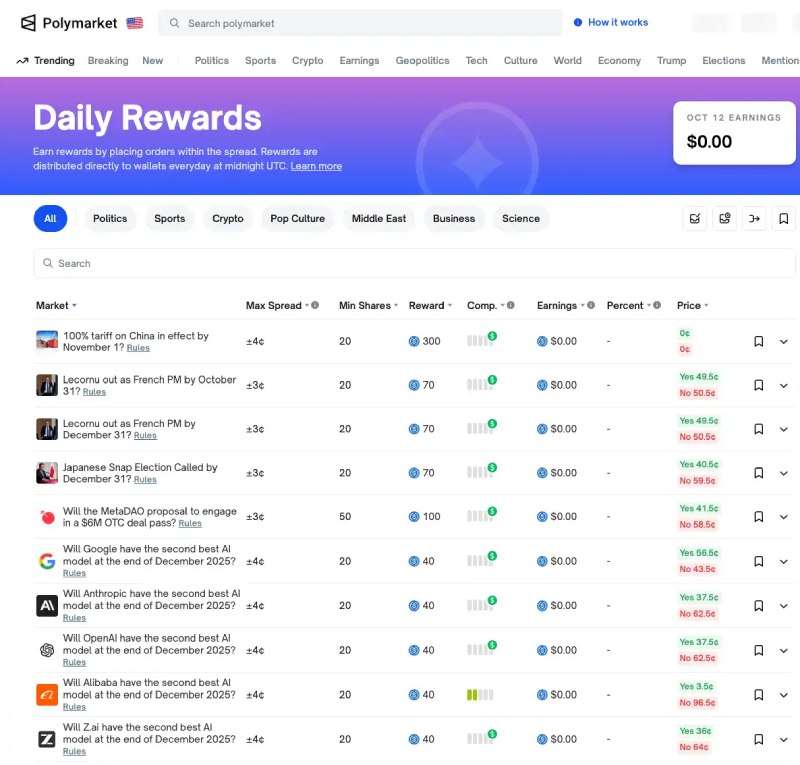This screenshot has height=765, width=800.
Task: Click the second toolbar icon before the bookmark
Action: (724, 218)
